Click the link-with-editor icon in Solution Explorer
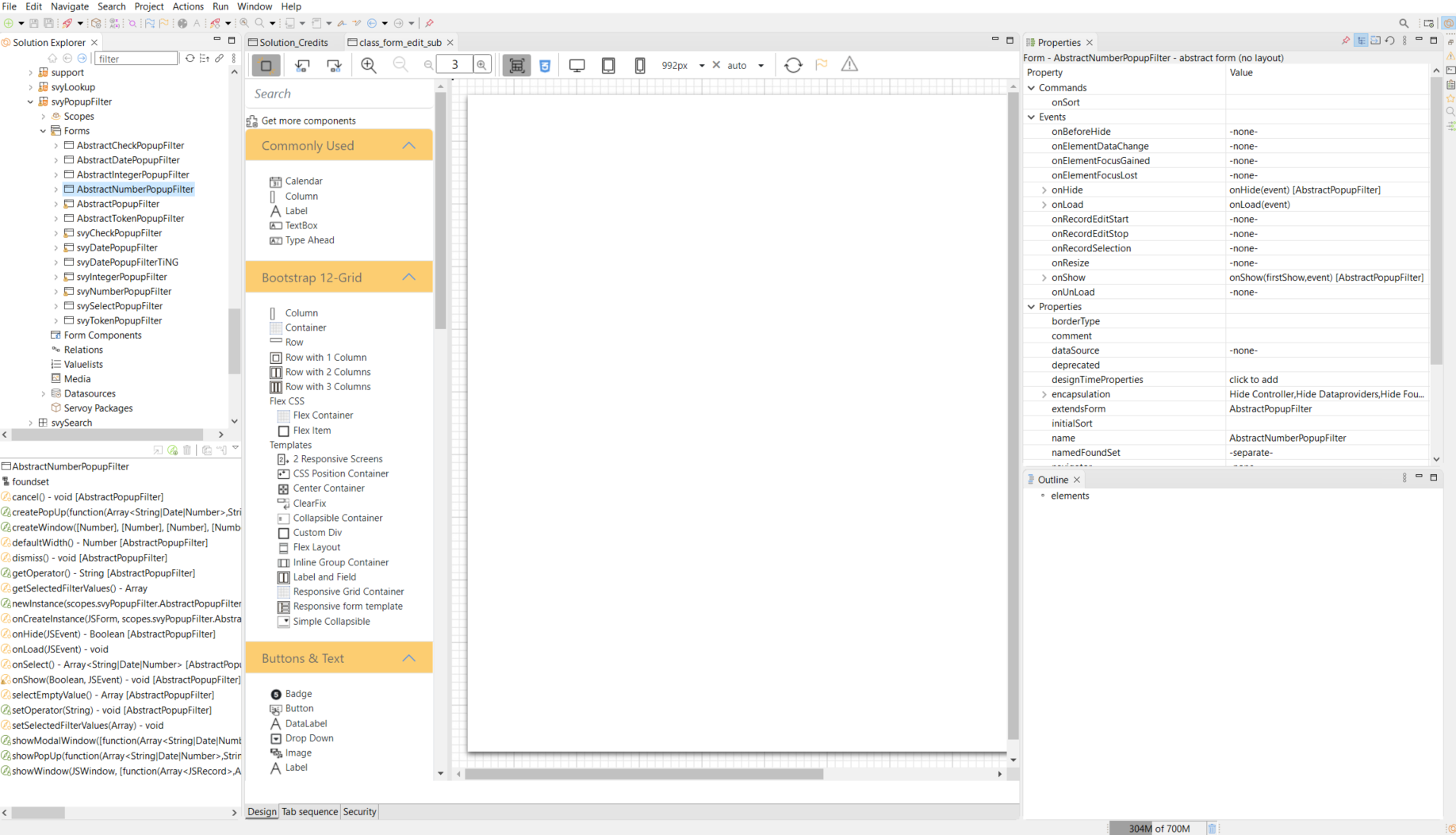 [x=220, y=58]
